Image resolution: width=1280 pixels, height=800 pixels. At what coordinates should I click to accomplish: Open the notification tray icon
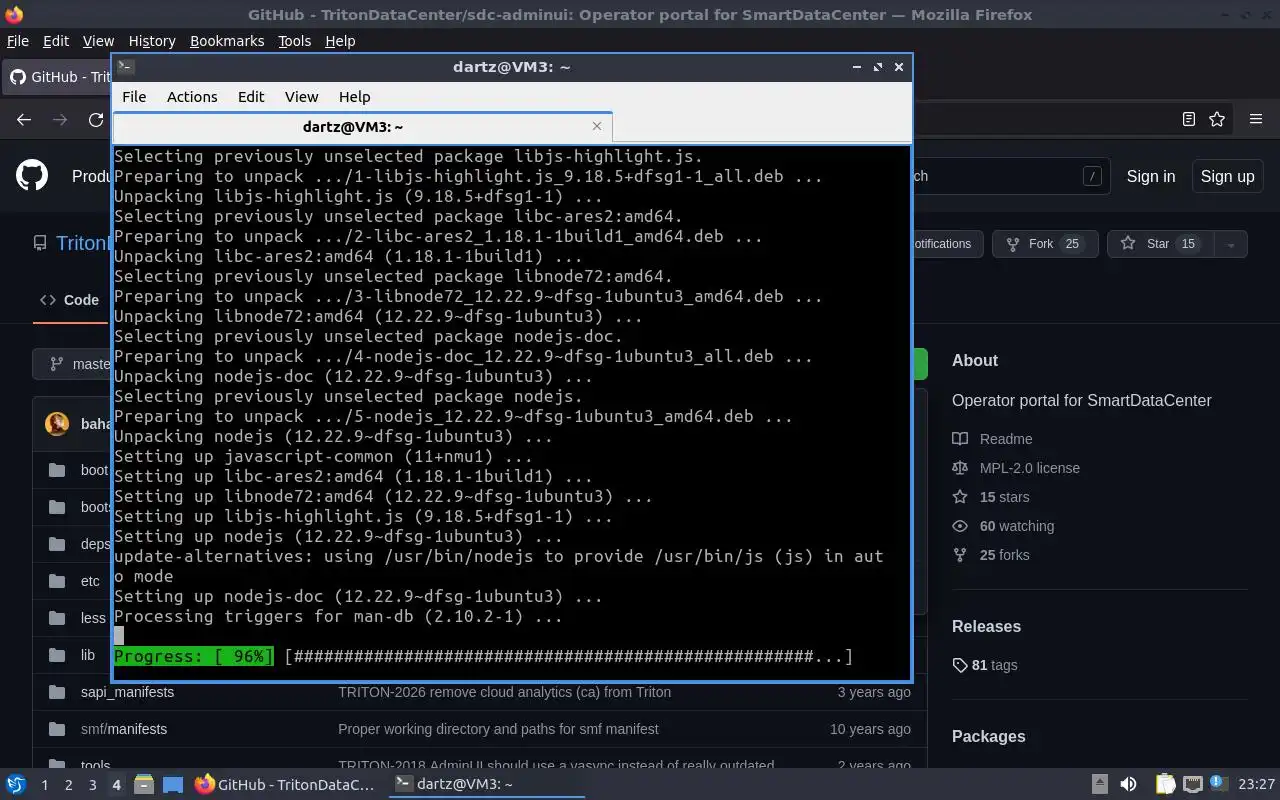(x=1219, y=784)
